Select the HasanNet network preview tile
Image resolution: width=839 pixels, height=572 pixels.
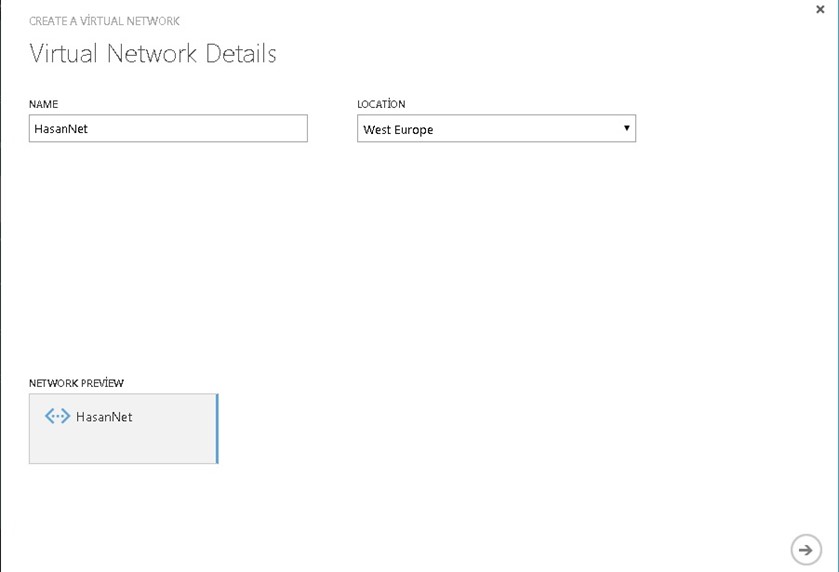[x=123, y=428]
